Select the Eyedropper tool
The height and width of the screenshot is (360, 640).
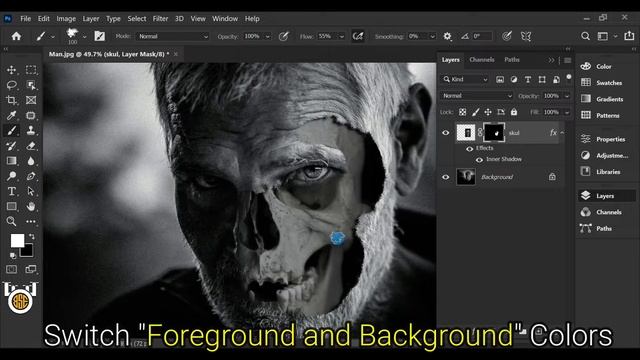pos(11,116)
